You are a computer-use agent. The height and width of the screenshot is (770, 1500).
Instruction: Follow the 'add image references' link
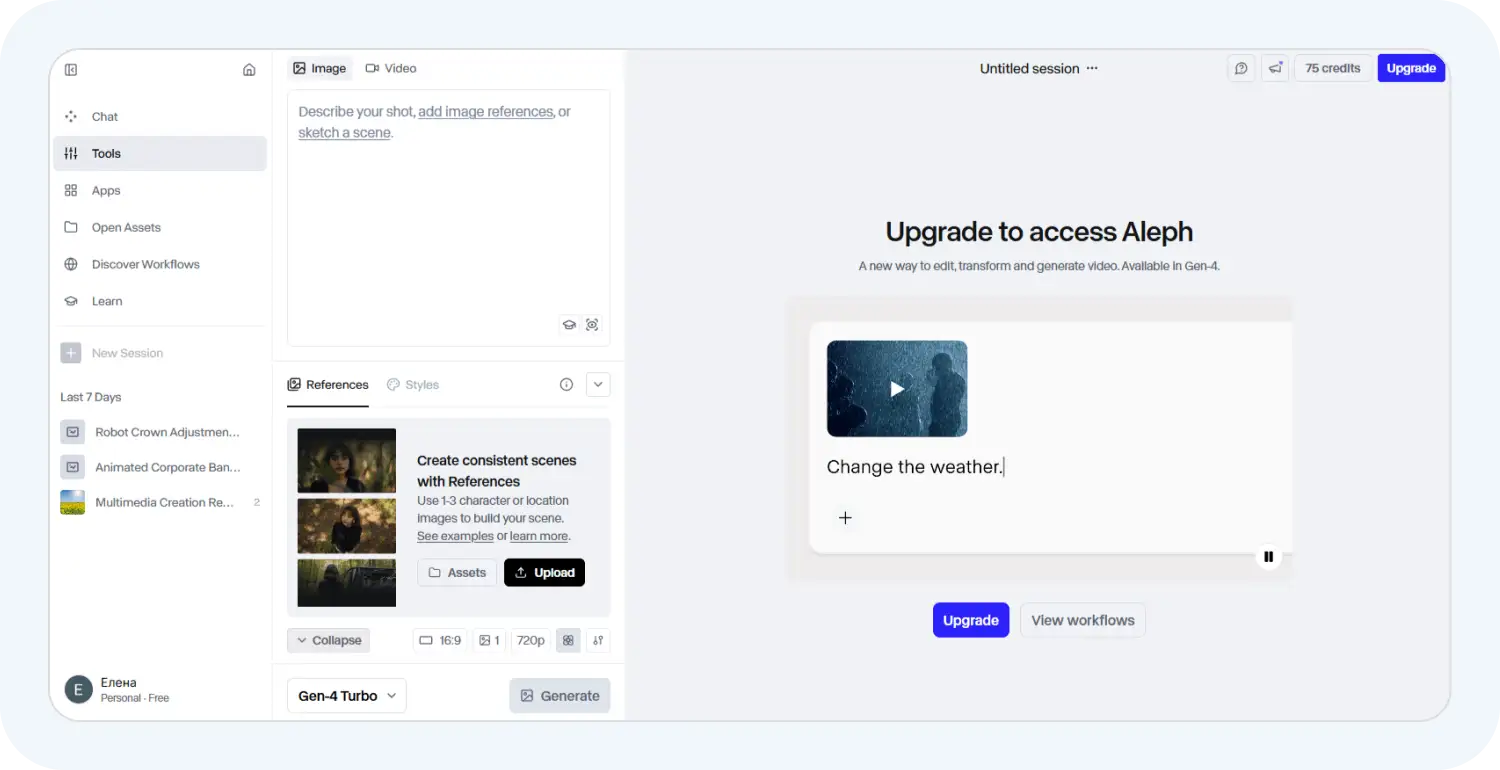coord(486,112)
